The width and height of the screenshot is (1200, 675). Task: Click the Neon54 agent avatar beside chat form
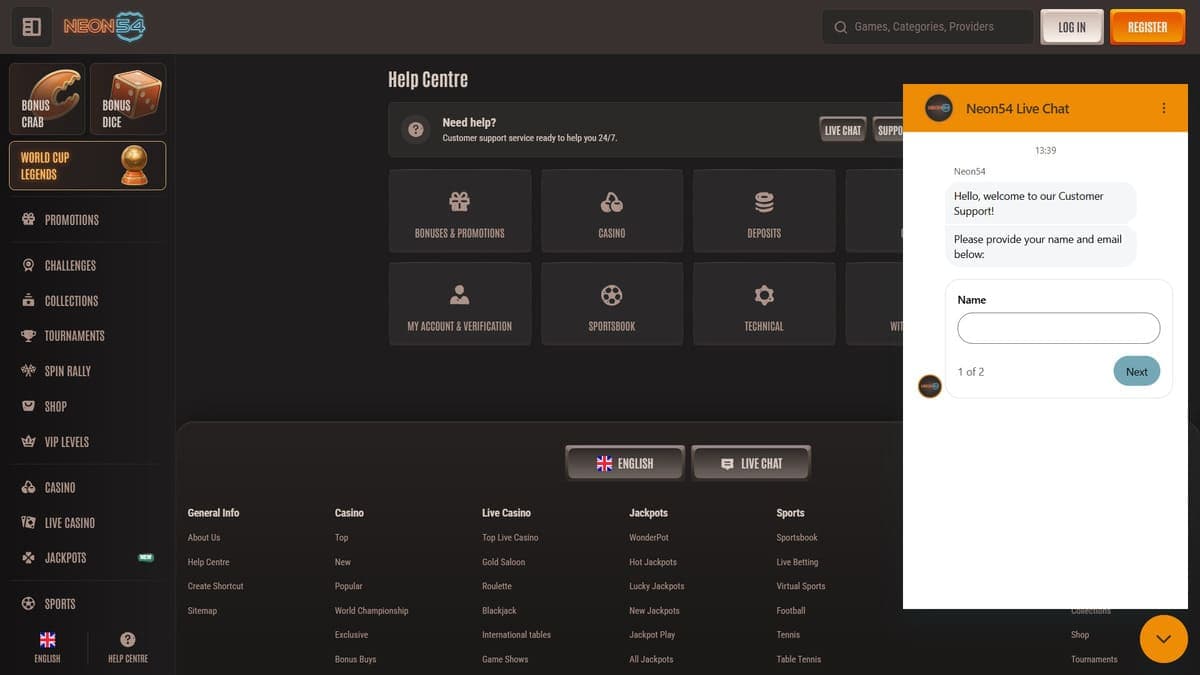pyautogui.click(x=930, y=386)
